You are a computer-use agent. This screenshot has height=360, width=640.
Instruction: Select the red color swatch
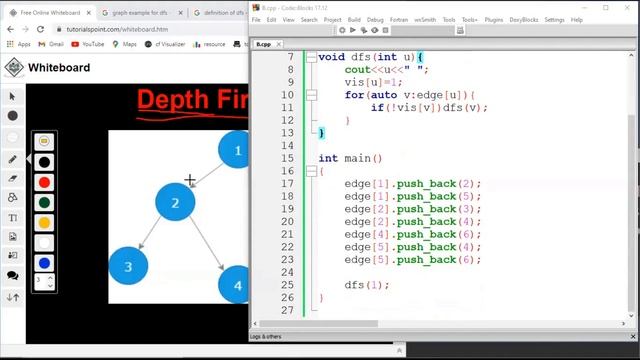pos(44,182)
